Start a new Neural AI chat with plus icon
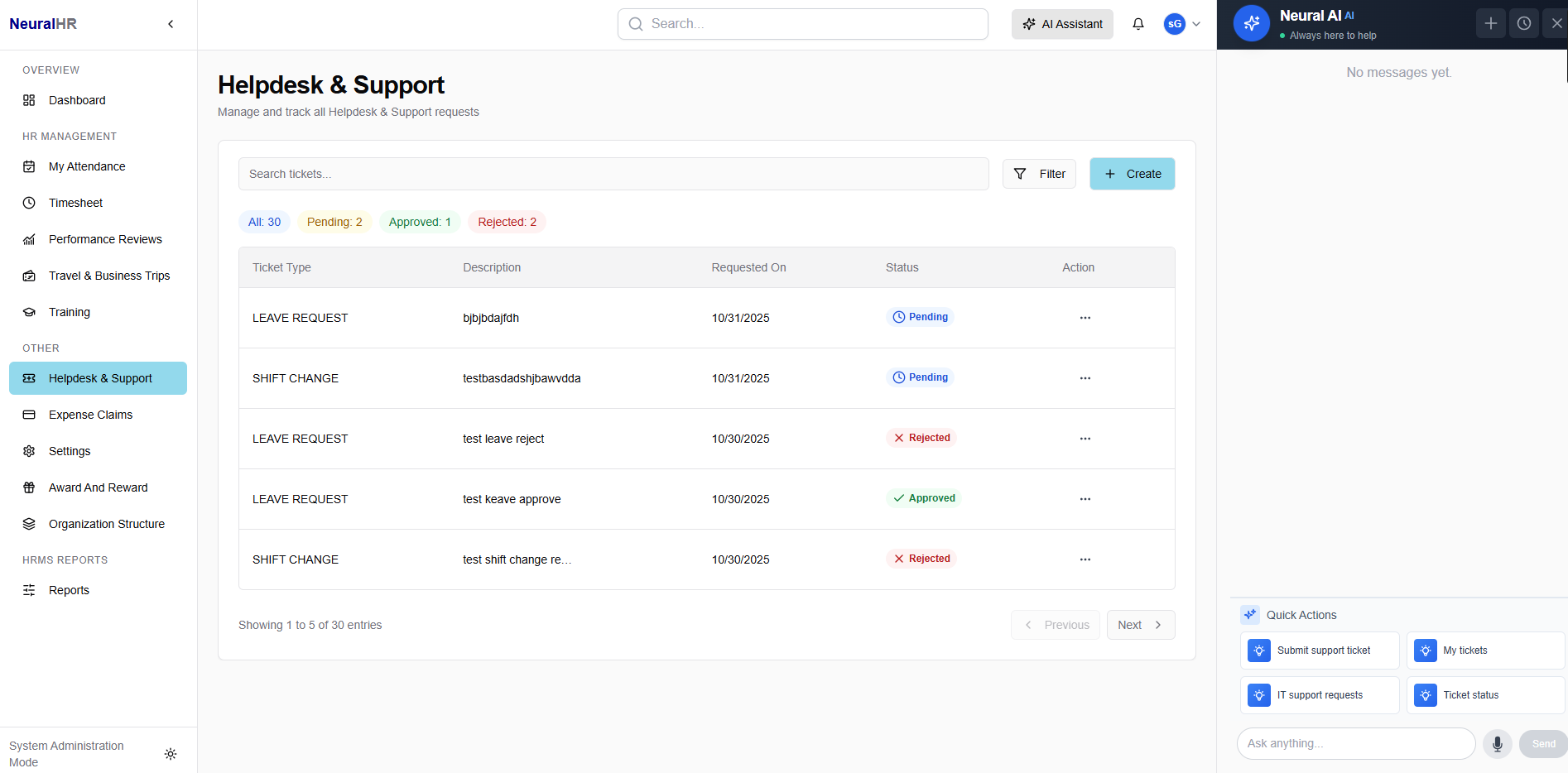This screenshot has height=773, width=1568. (x=1490, y=22)
